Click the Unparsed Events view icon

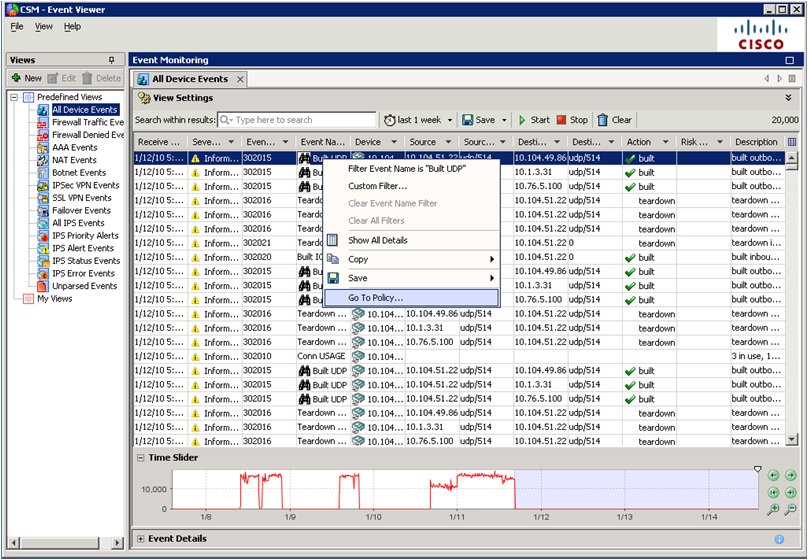43,286
